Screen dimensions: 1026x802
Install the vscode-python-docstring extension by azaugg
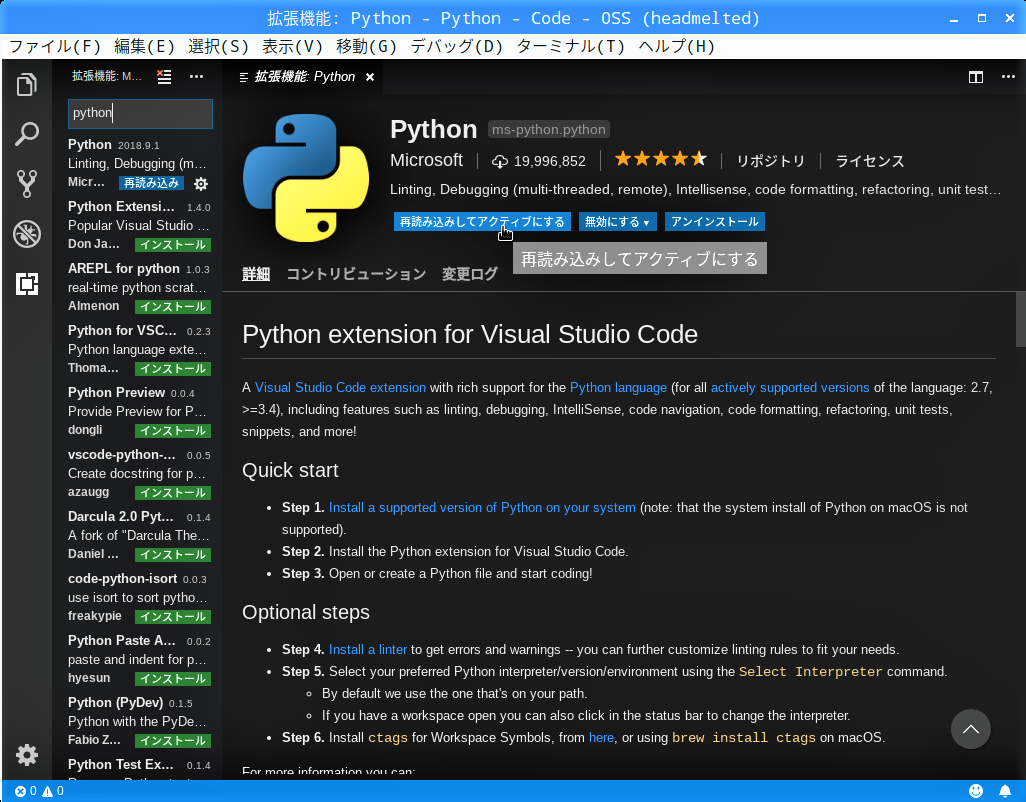[x=173, y=493]
